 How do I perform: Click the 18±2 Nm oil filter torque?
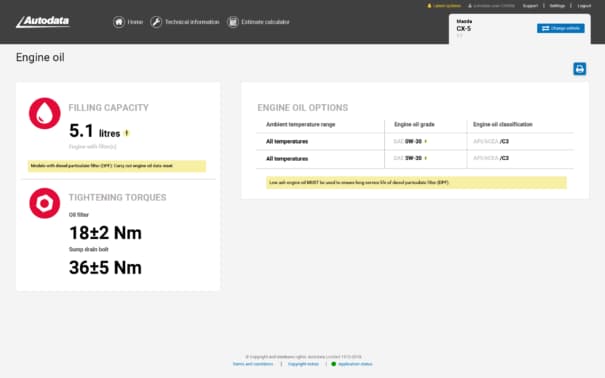[x=105, y=233]
